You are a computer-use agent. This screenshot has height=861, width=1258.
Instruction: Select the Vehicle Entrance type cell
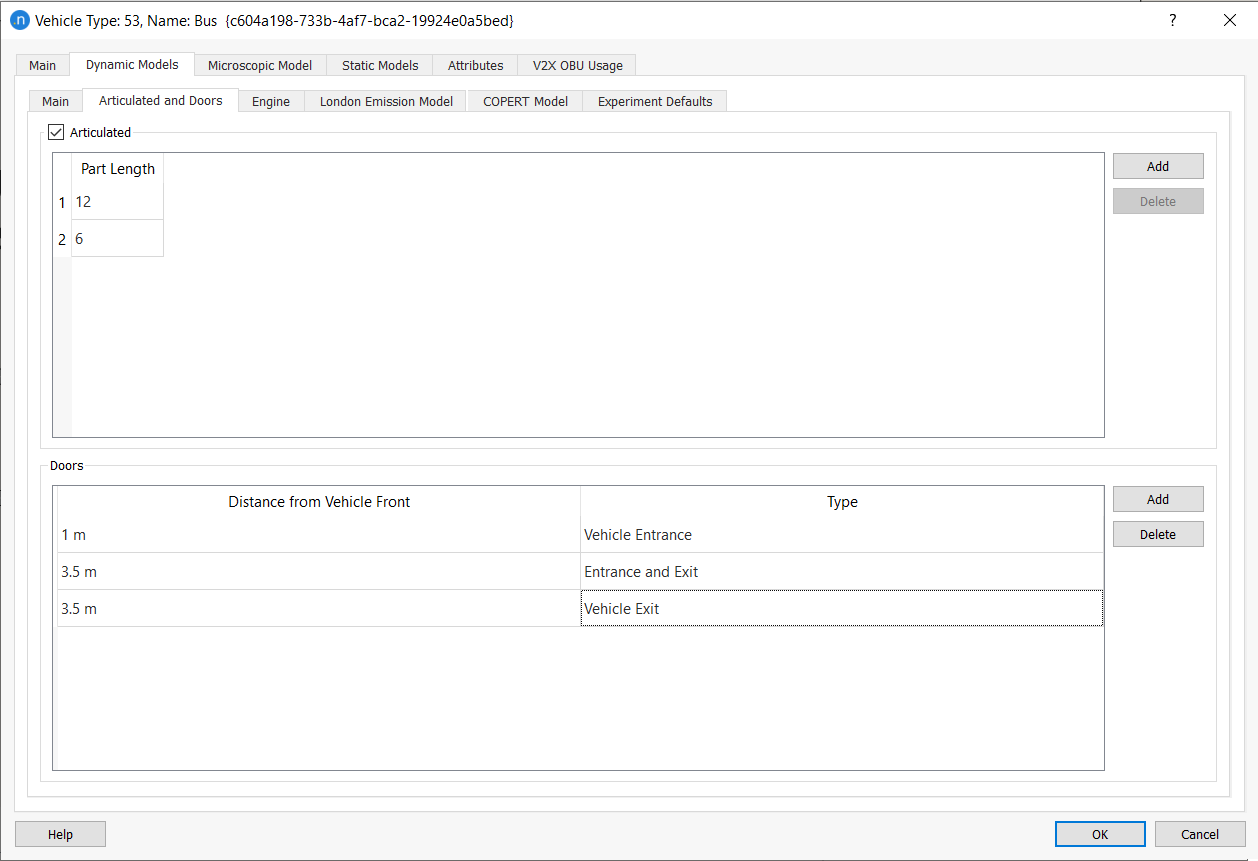(x=841, y=535)
